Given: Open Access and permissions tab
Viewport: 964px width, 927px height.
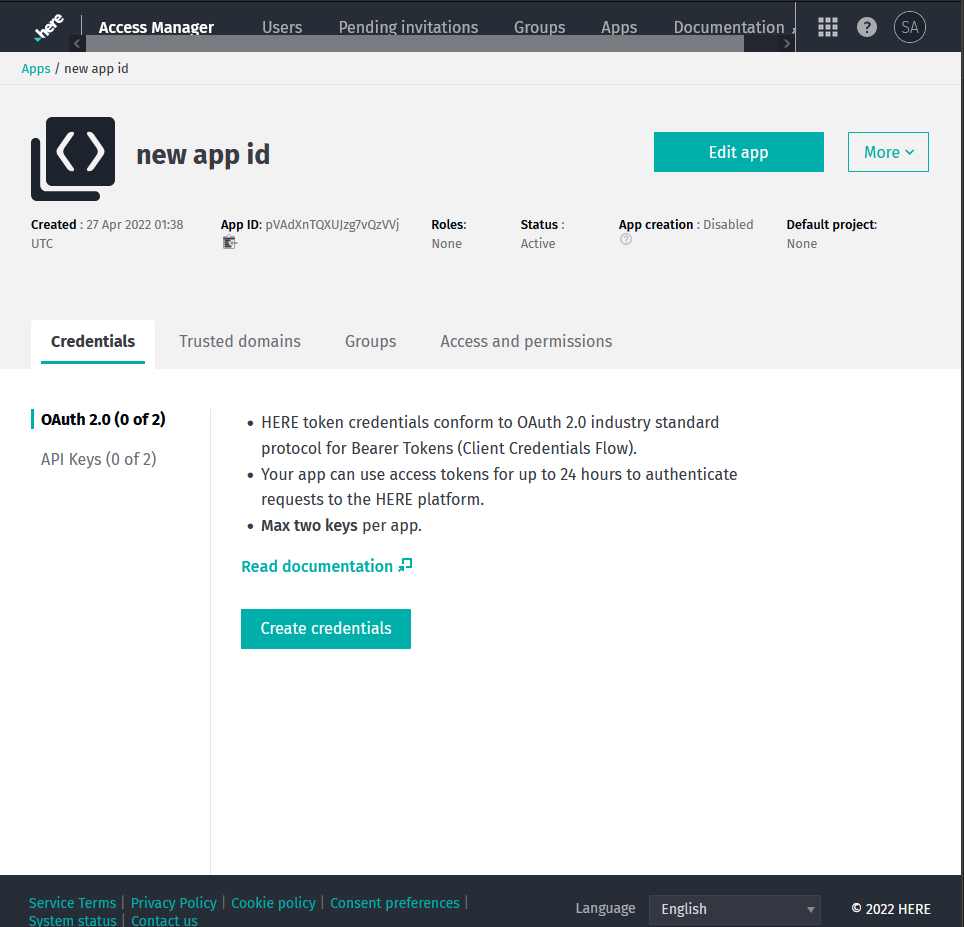Looking at the screenshot, I should (x=526, y=342).
